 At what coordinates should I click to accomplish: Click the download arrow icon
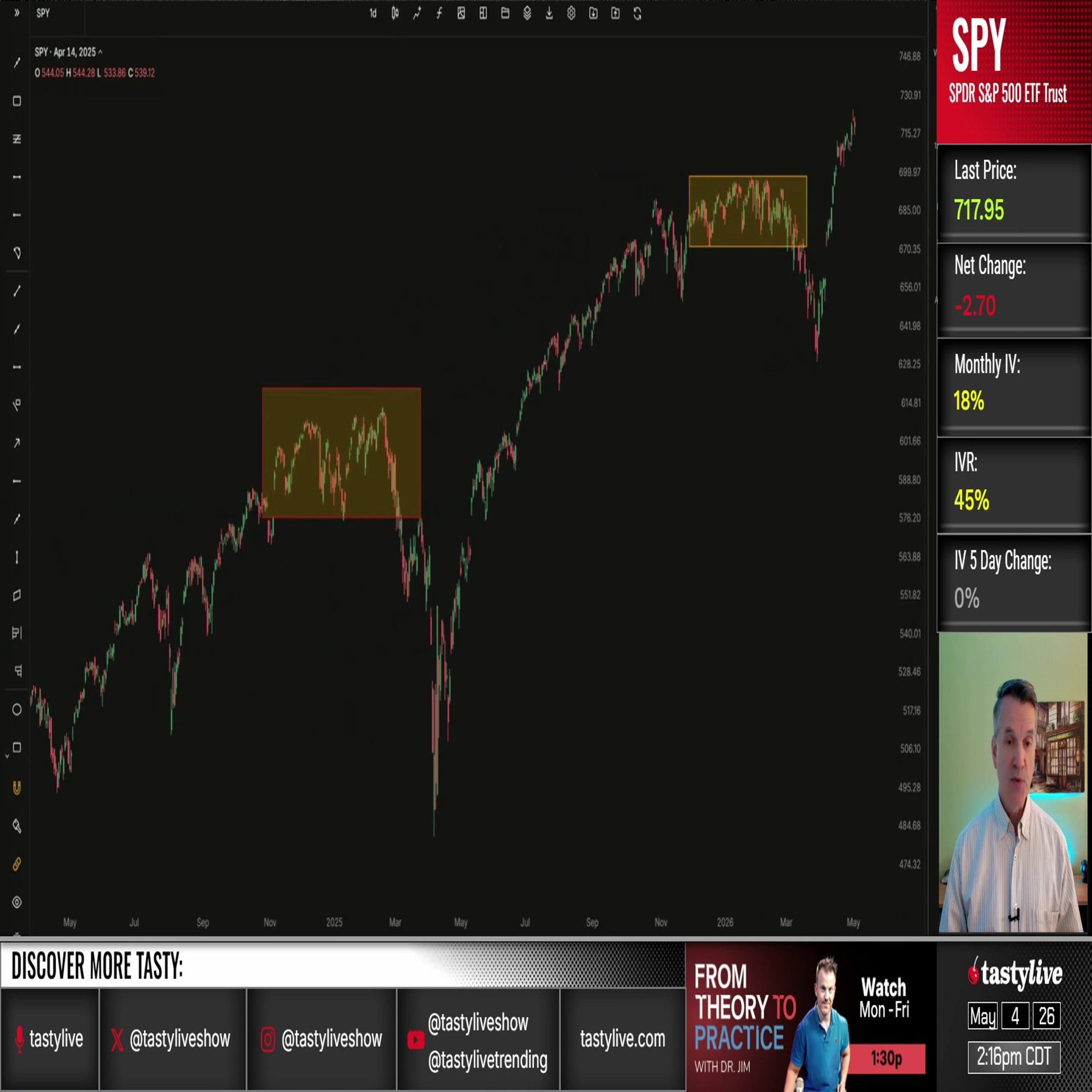(x=549, y=13)
